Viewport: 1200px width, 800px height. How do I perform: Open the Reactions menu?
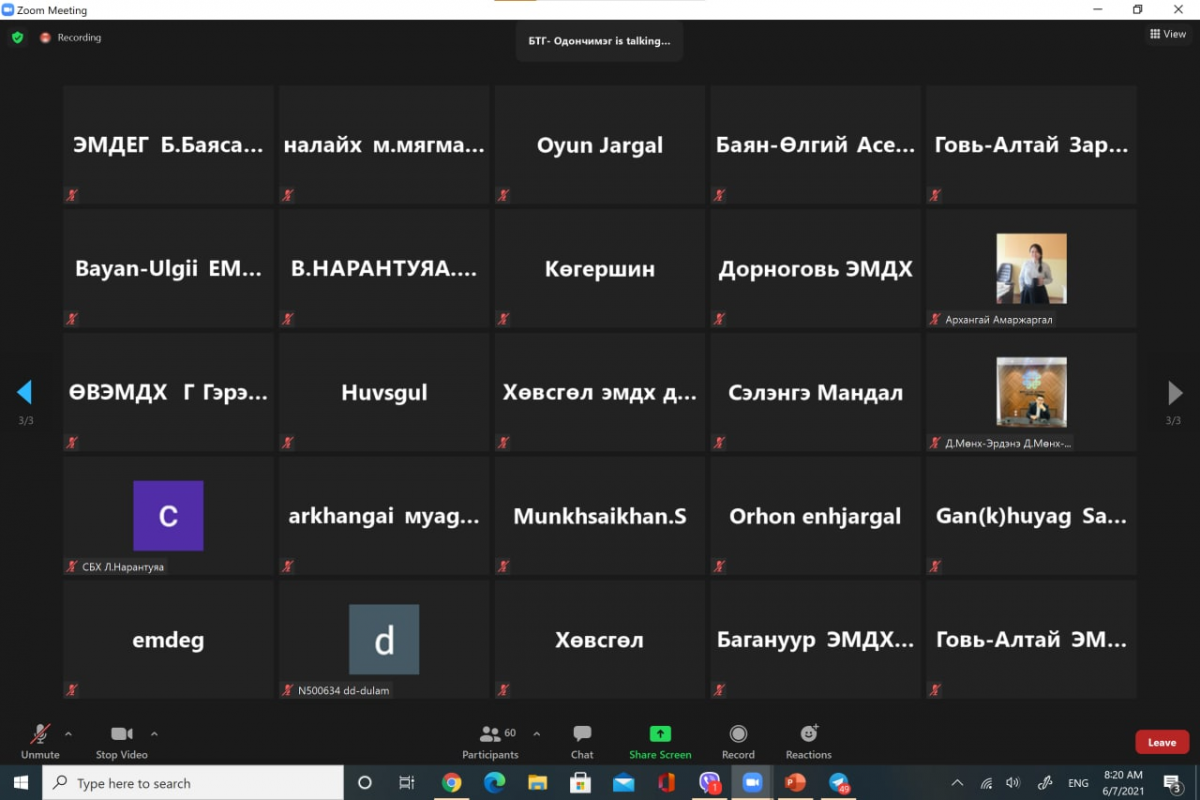tap(808, 741)
